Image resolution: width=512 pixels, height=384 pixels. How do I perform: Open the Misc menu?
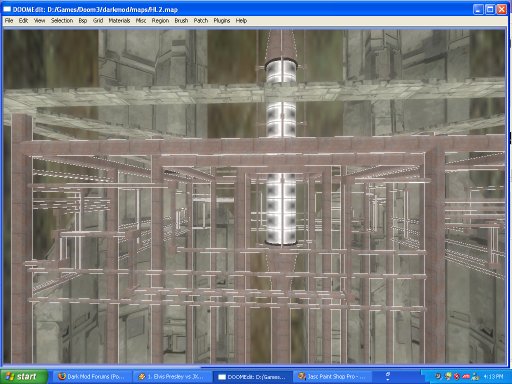141,21
